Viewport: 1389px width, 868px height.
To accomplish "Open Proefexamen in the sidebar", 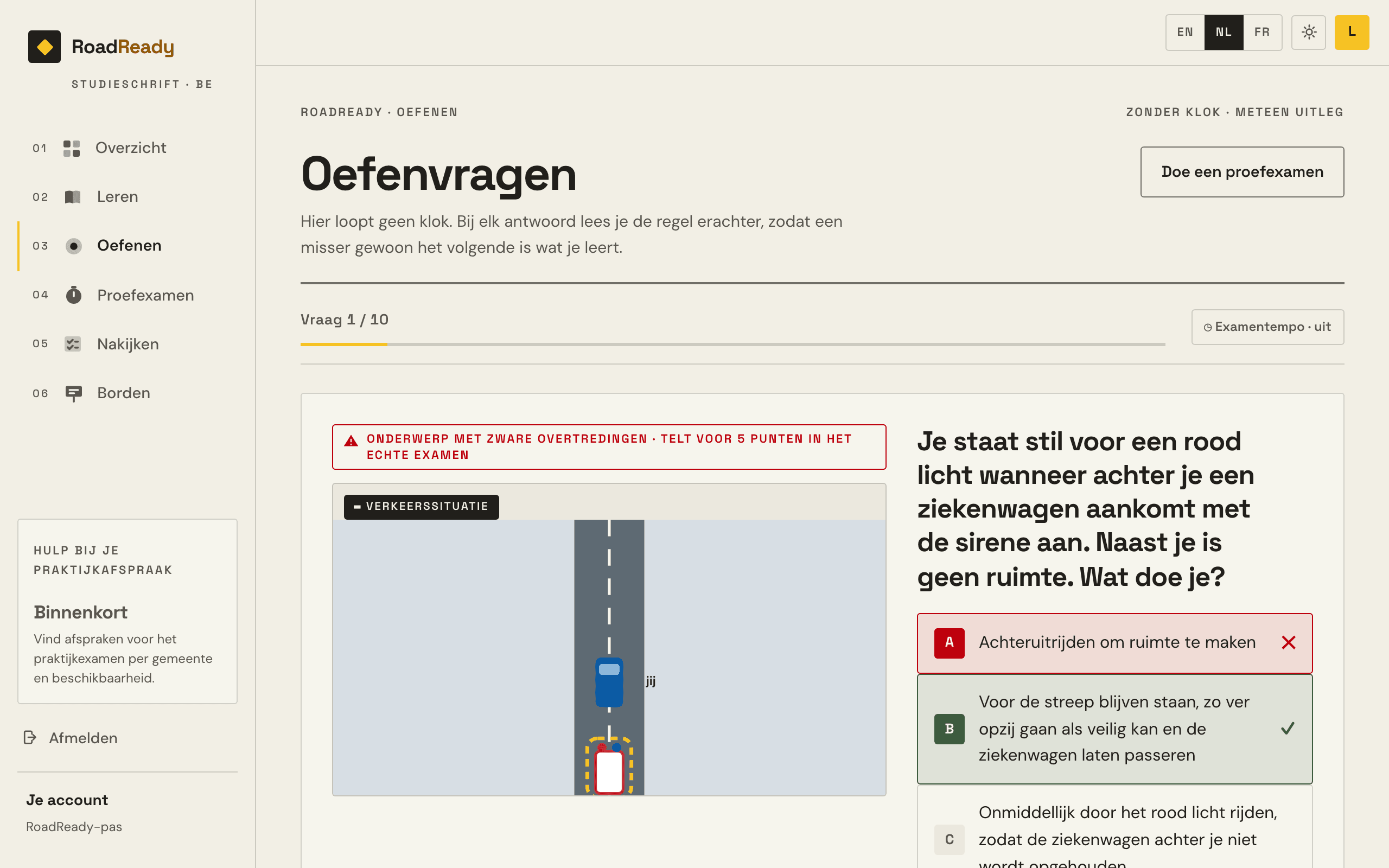I will tap(128, 295).
